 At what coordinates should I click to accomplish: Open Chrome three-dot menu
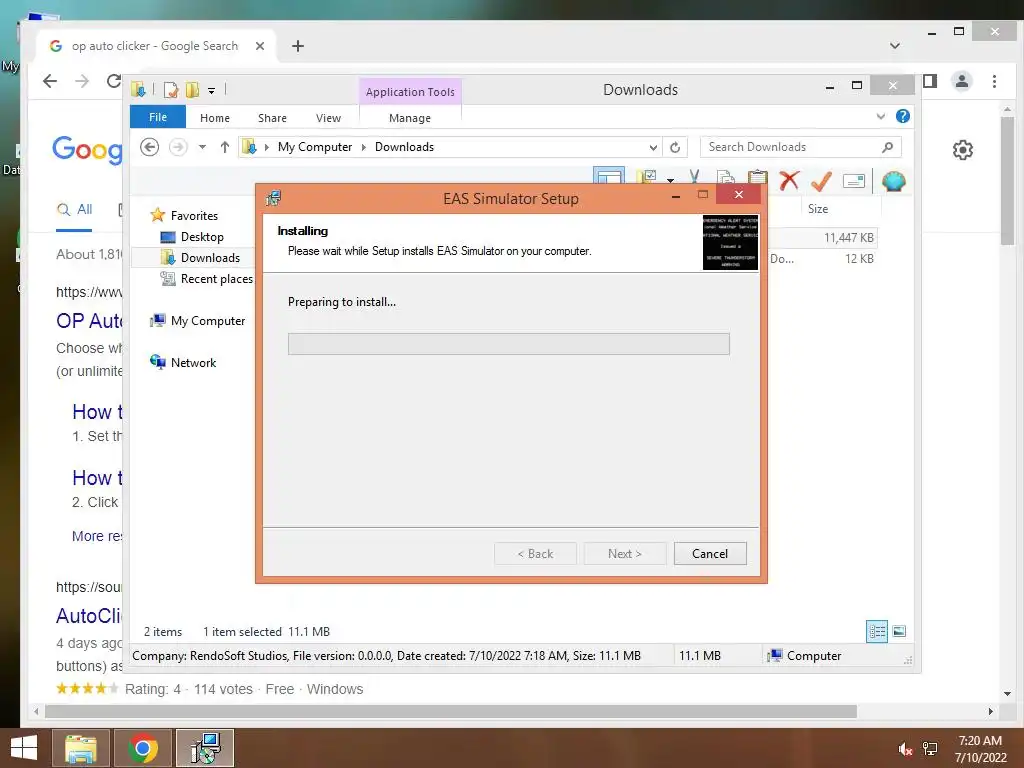point(994,81)
